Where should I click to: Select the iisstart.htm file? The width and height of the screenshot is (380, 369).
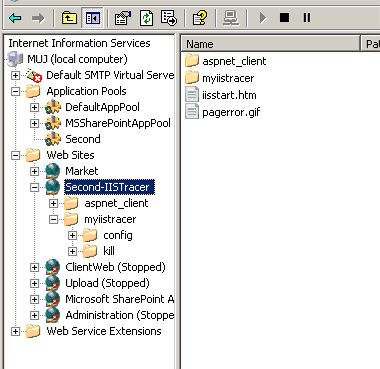[229, 95]
